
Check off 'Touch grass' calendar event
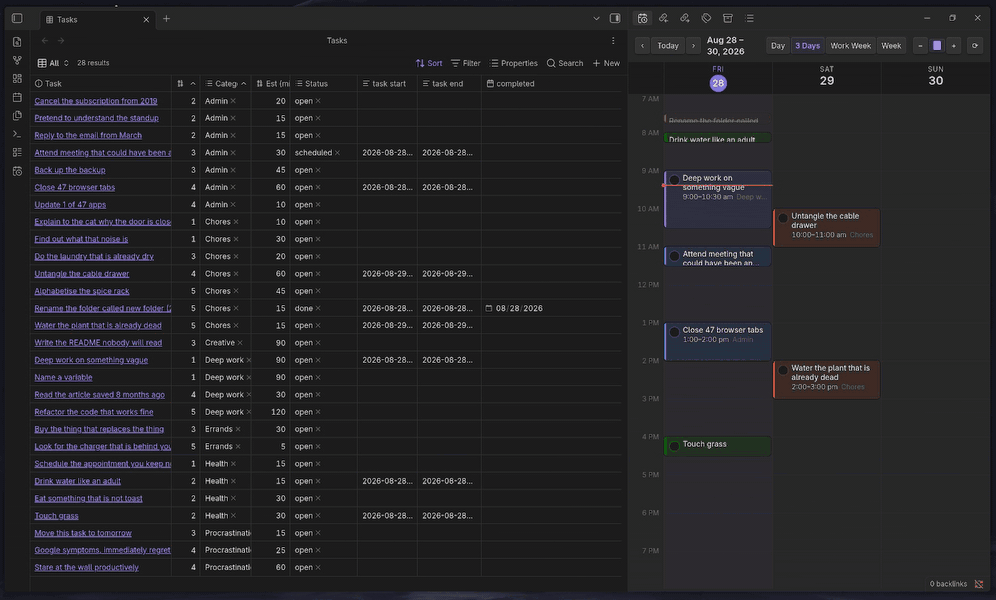coord(675,446)
